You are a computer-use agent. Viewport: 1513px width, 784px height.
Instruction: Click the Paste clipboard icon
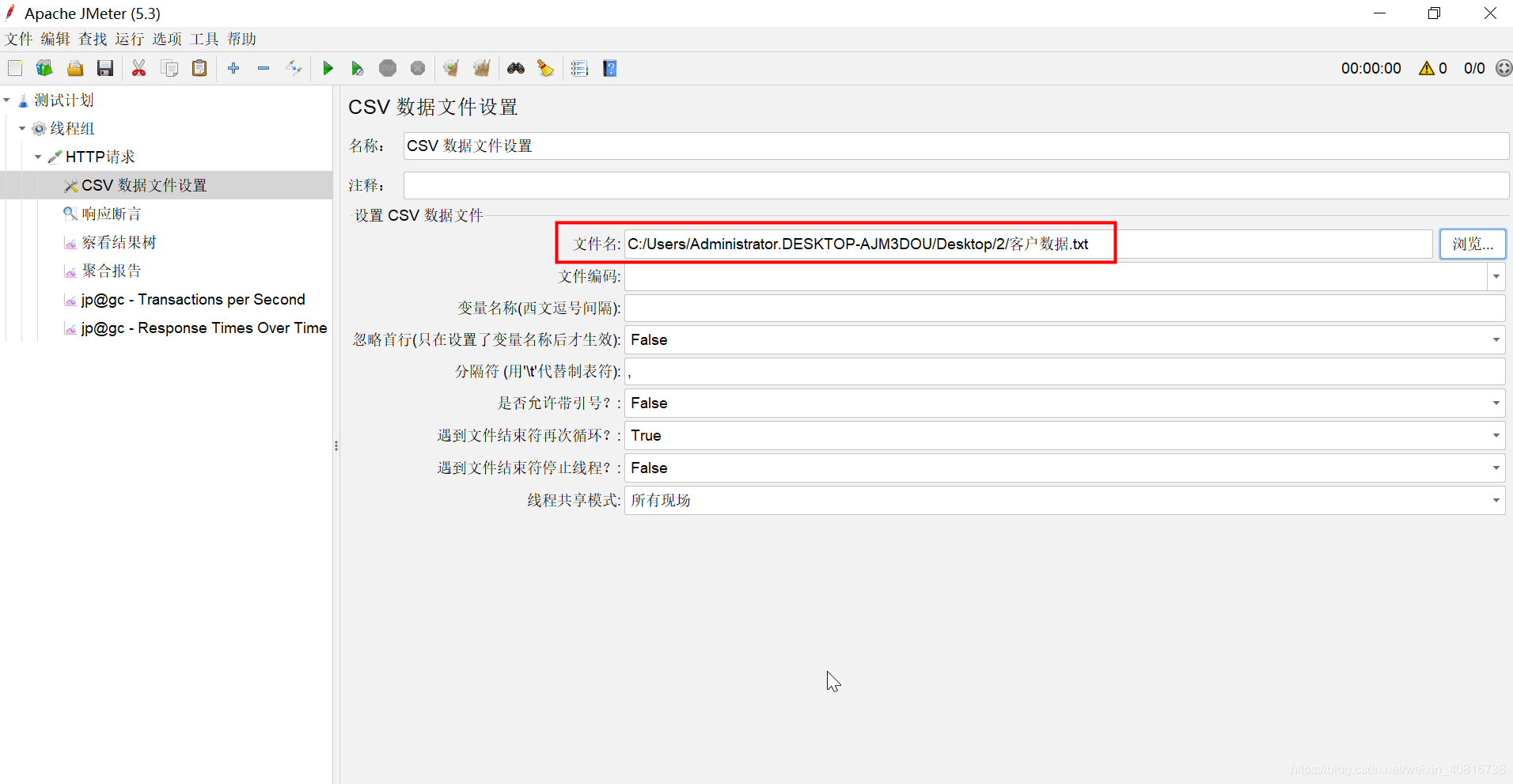tap(199, 69)
